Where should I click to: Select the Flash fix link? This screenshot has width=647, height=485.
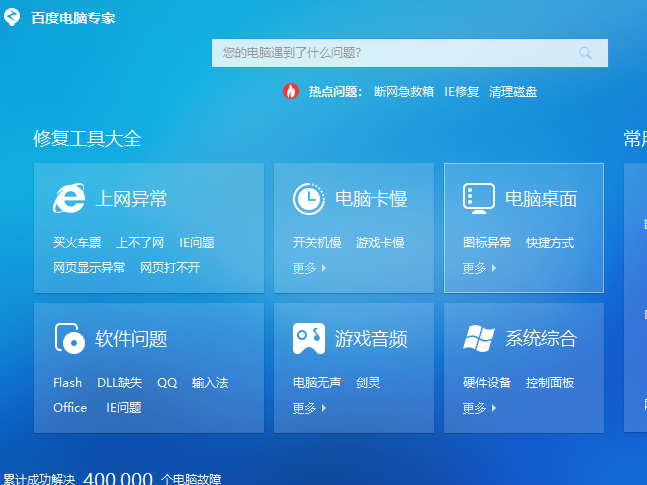click(x=68, y=383)
